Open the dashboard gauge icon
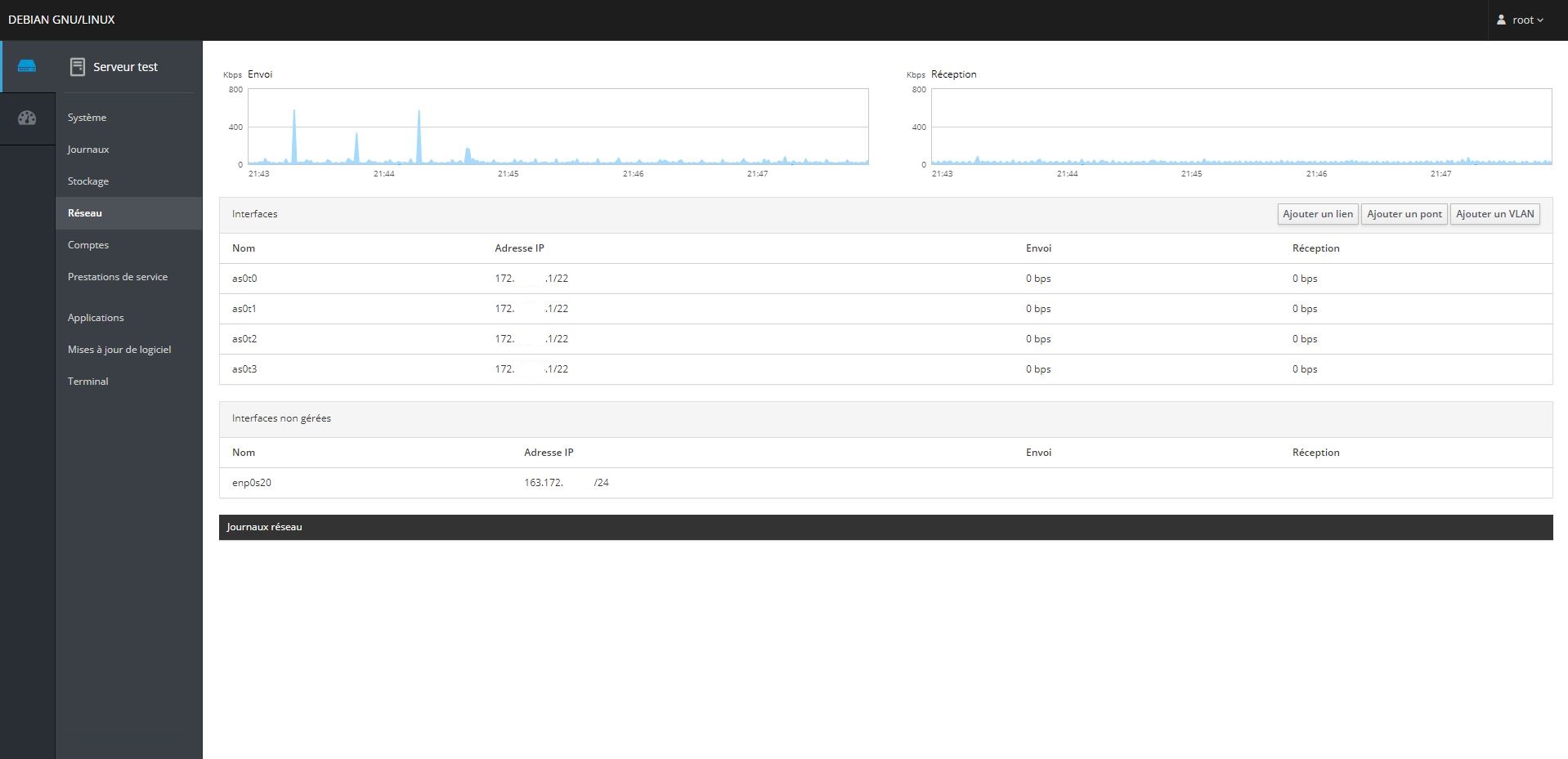Viewport: 1568px width, 759px height. tap(27, 118)
